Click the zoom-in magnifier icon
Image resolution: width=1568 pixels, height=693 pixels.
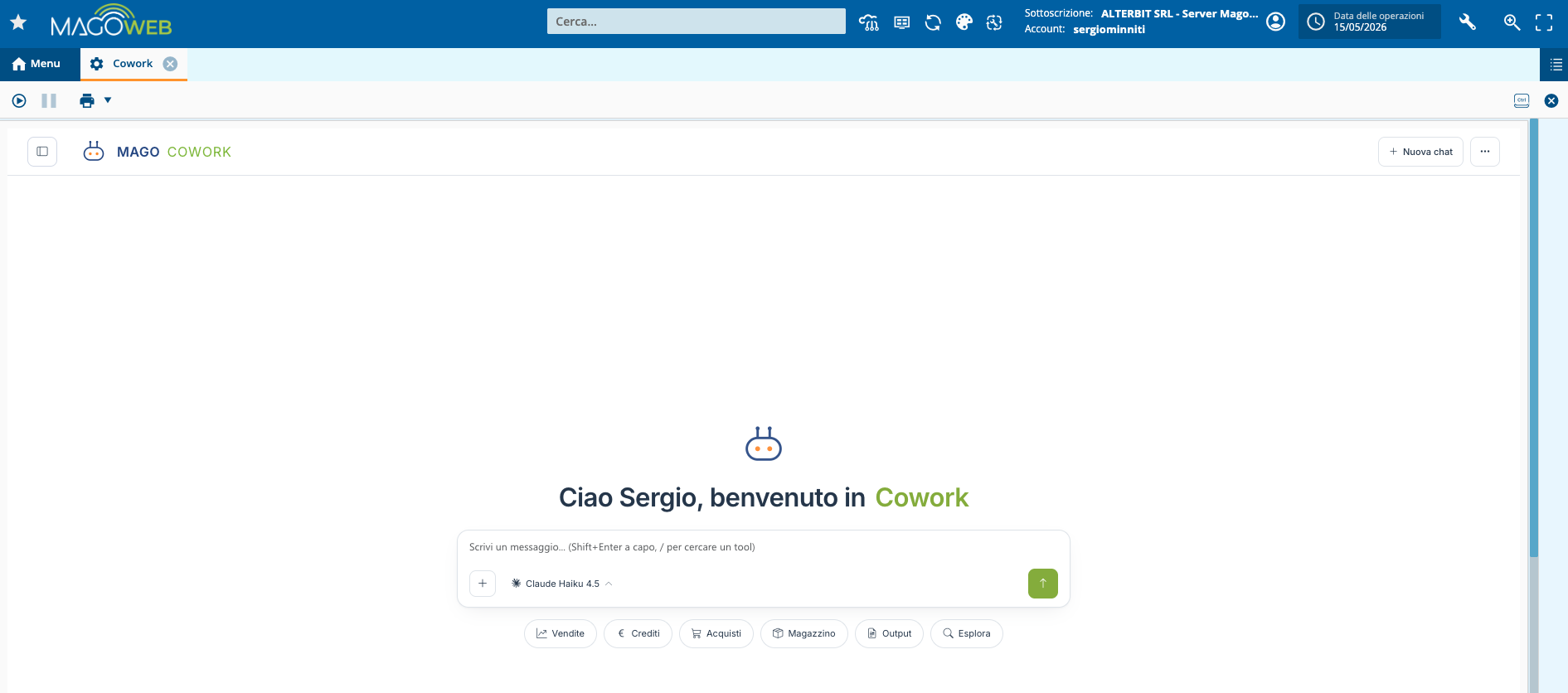click(x=1512, y=22)
